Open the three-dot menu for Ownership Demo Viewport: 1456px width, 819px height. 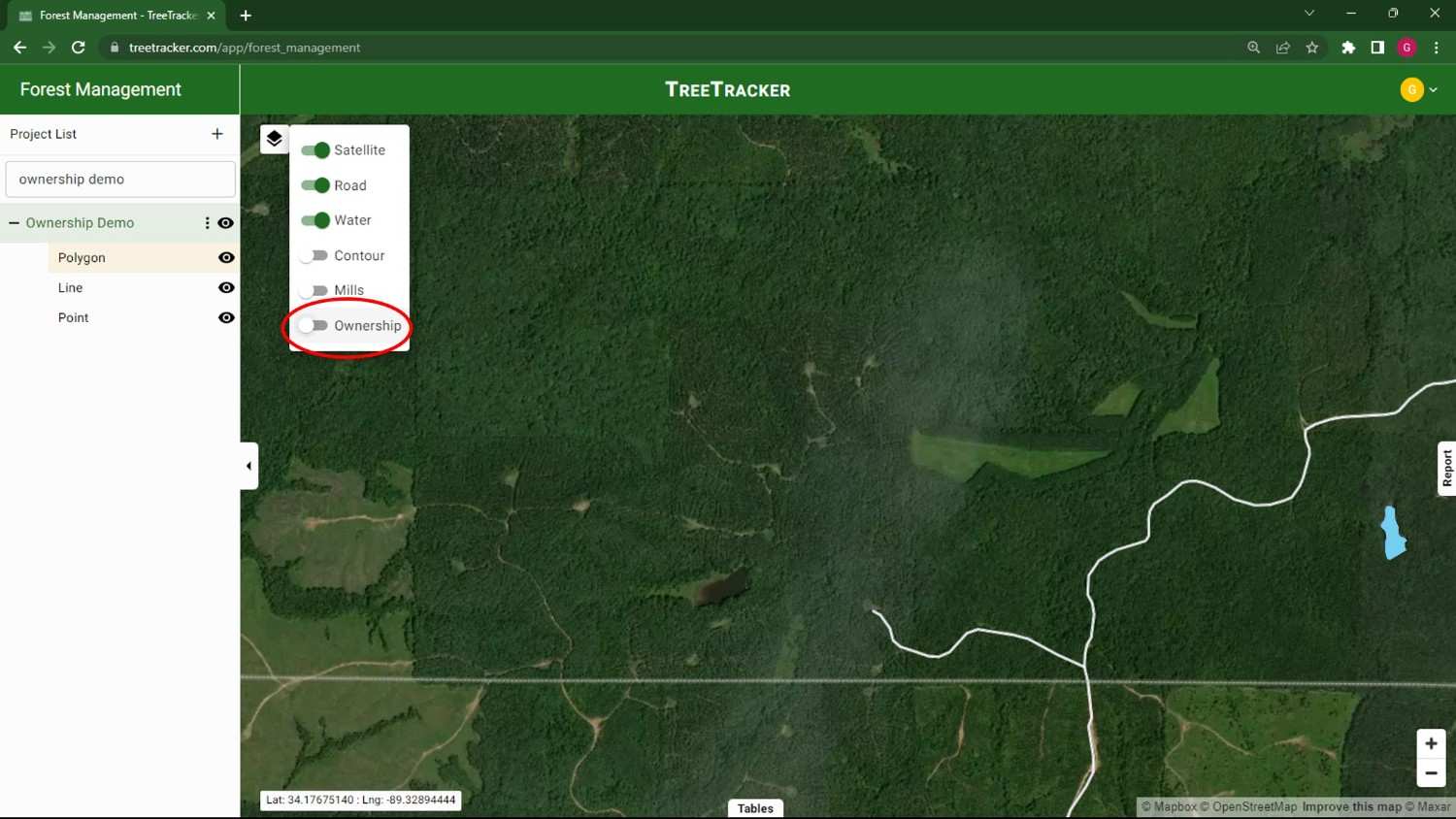(207, 222)
